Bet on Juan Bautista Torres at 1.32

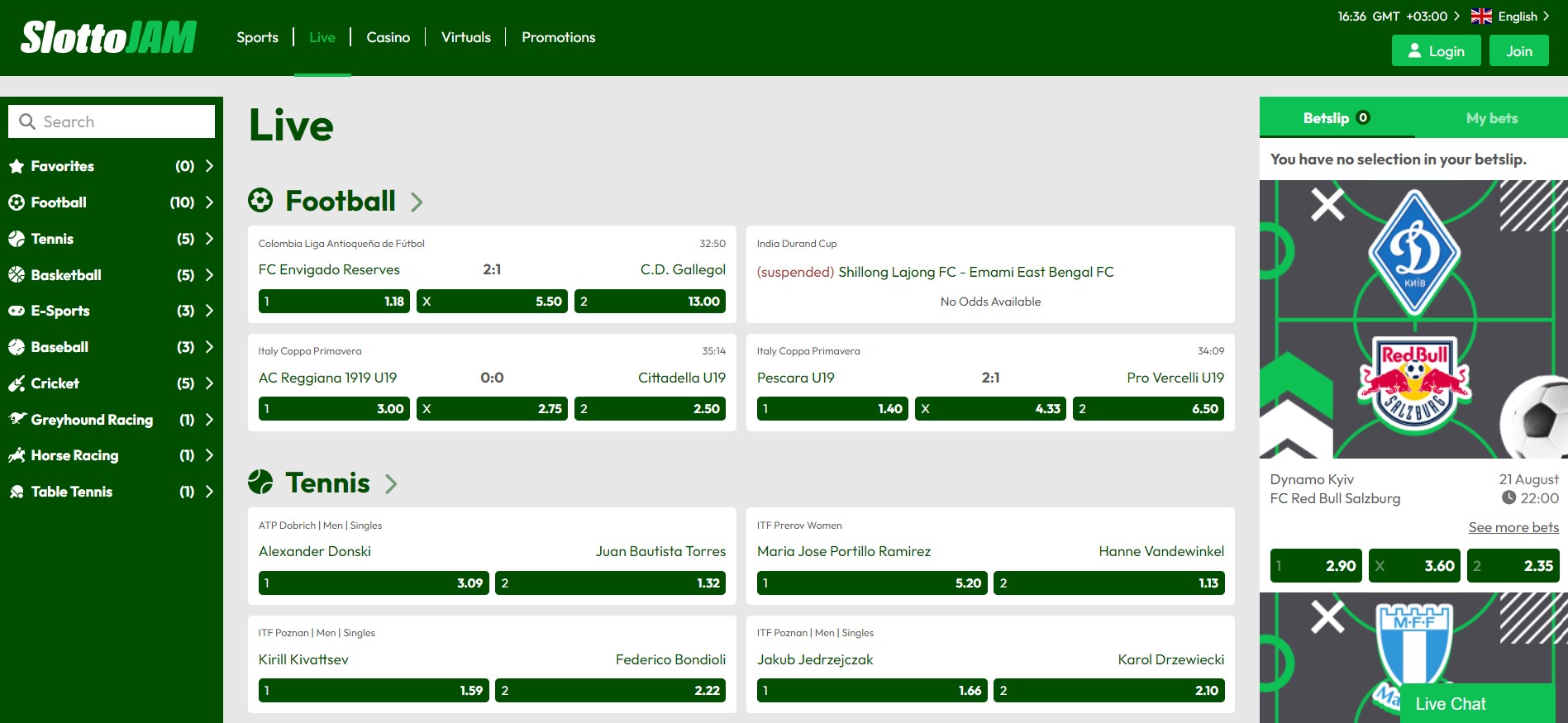[610, 583]
